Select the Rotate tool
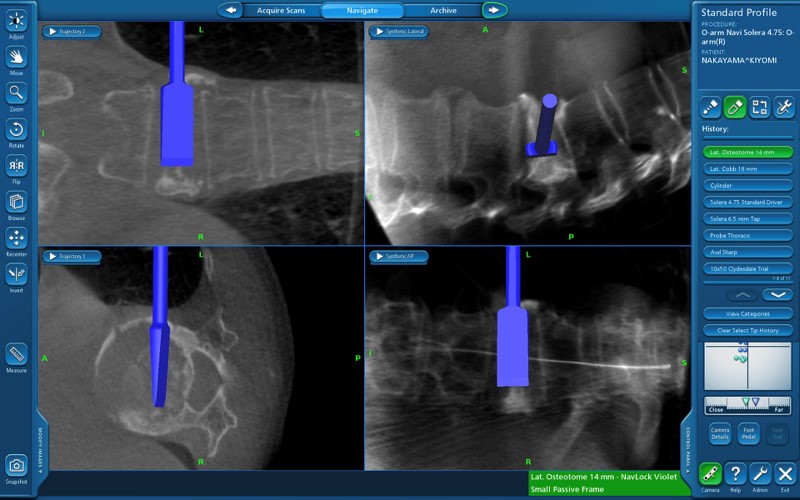This screenshot has height=500, width=800. tap(16, 130)
